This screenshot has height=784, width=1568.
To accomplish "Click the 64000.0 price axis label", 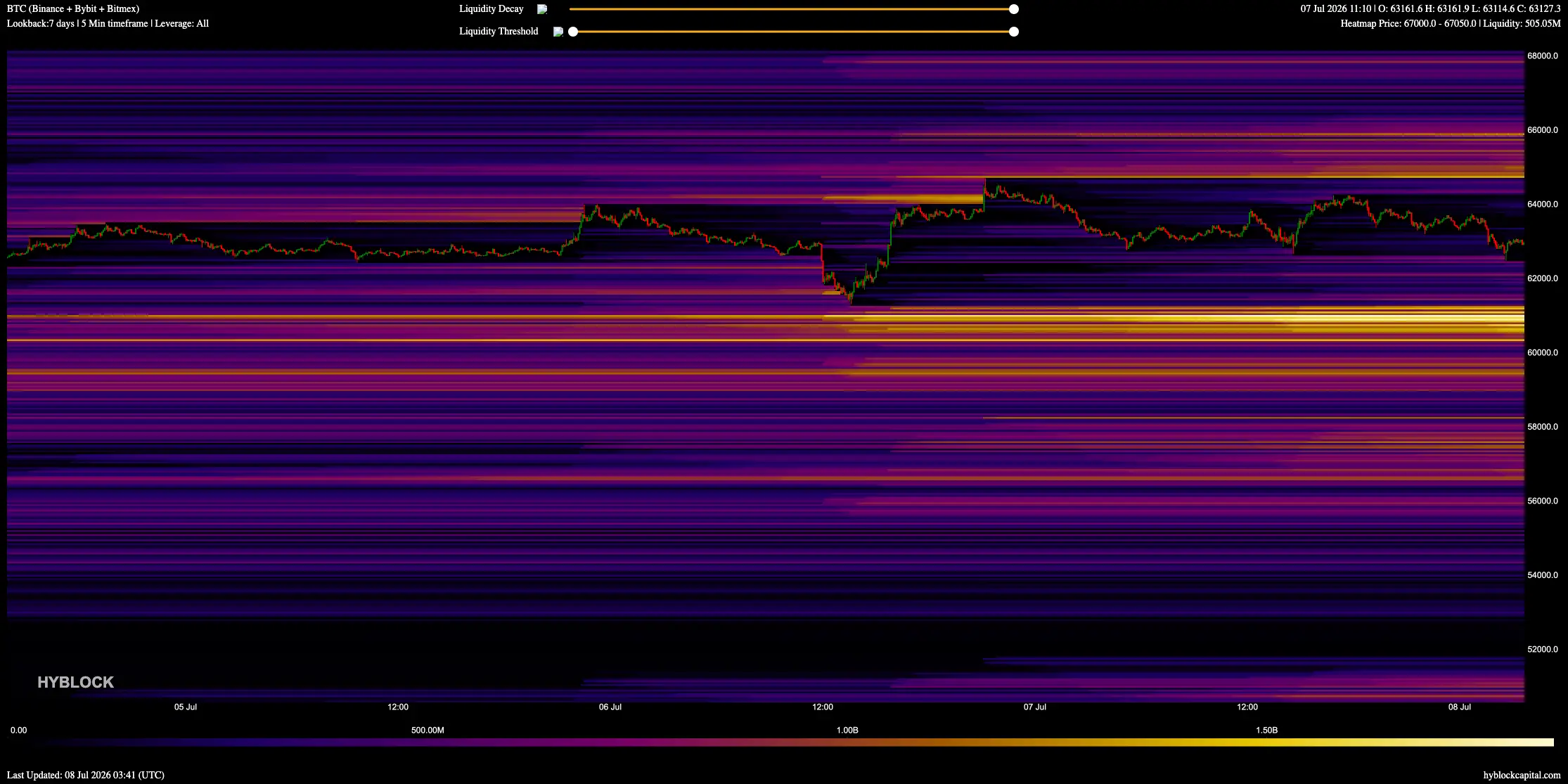I will tap(1542, 205).
